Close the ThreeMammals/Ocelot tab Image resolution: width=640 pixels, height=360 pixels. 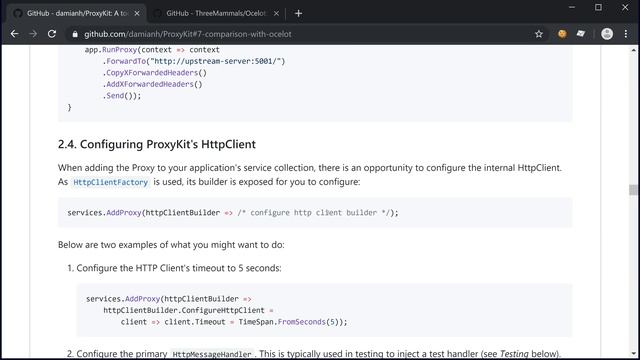point(276,13)
